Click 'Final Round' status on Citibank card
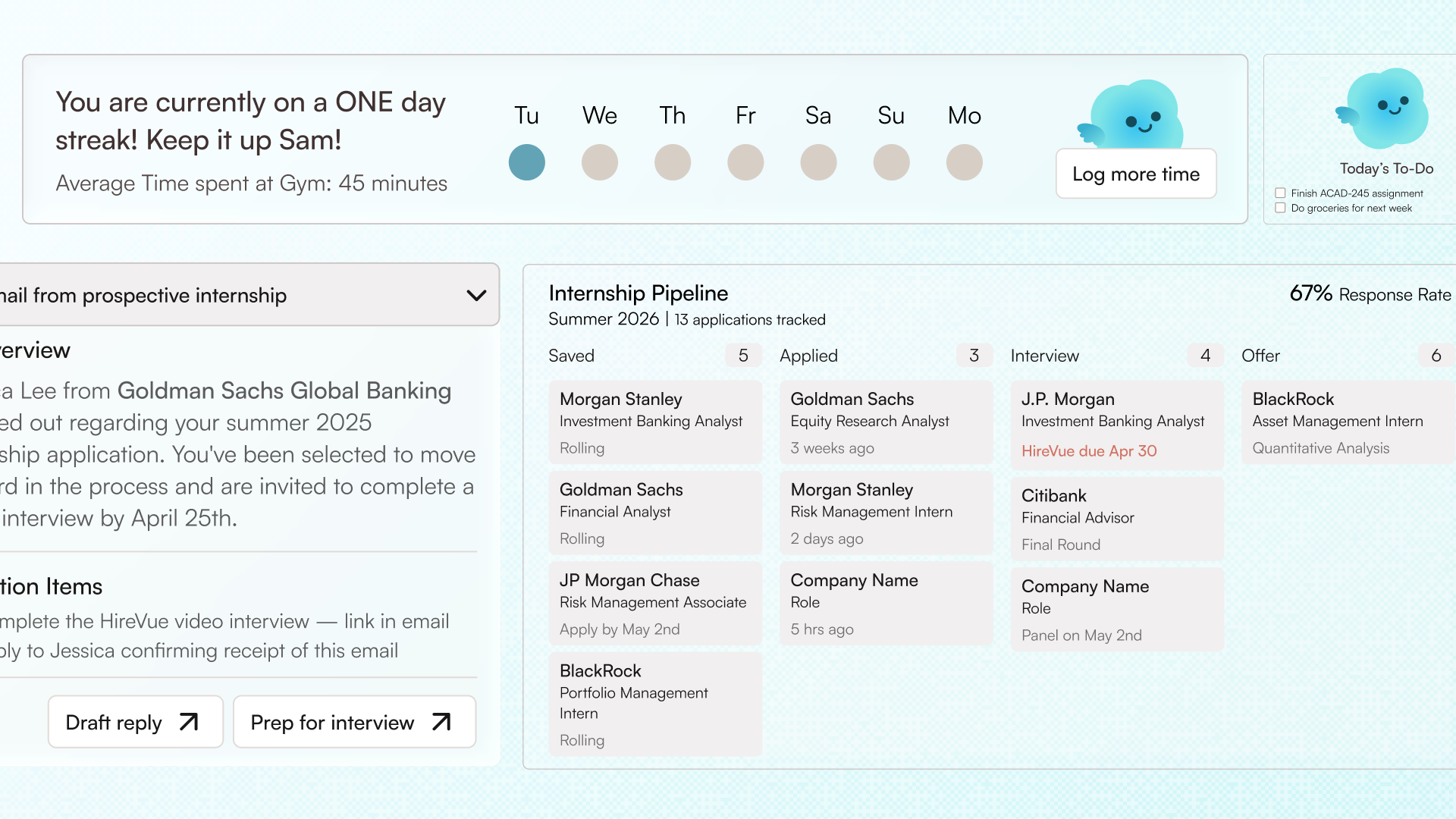Image resolution: width=1456 pixels, height=819 pixels. coord(1061,544)
